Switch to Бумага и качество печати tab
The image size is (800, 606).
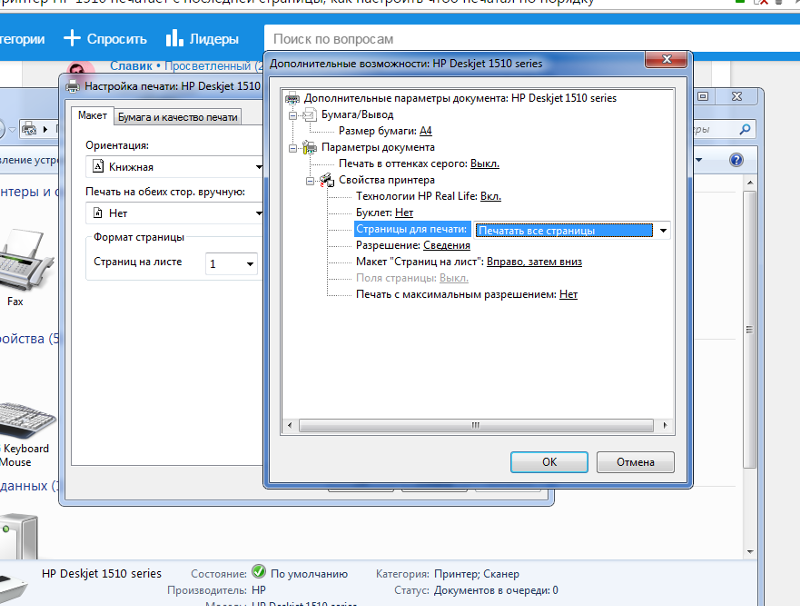[x=178, y=117]
